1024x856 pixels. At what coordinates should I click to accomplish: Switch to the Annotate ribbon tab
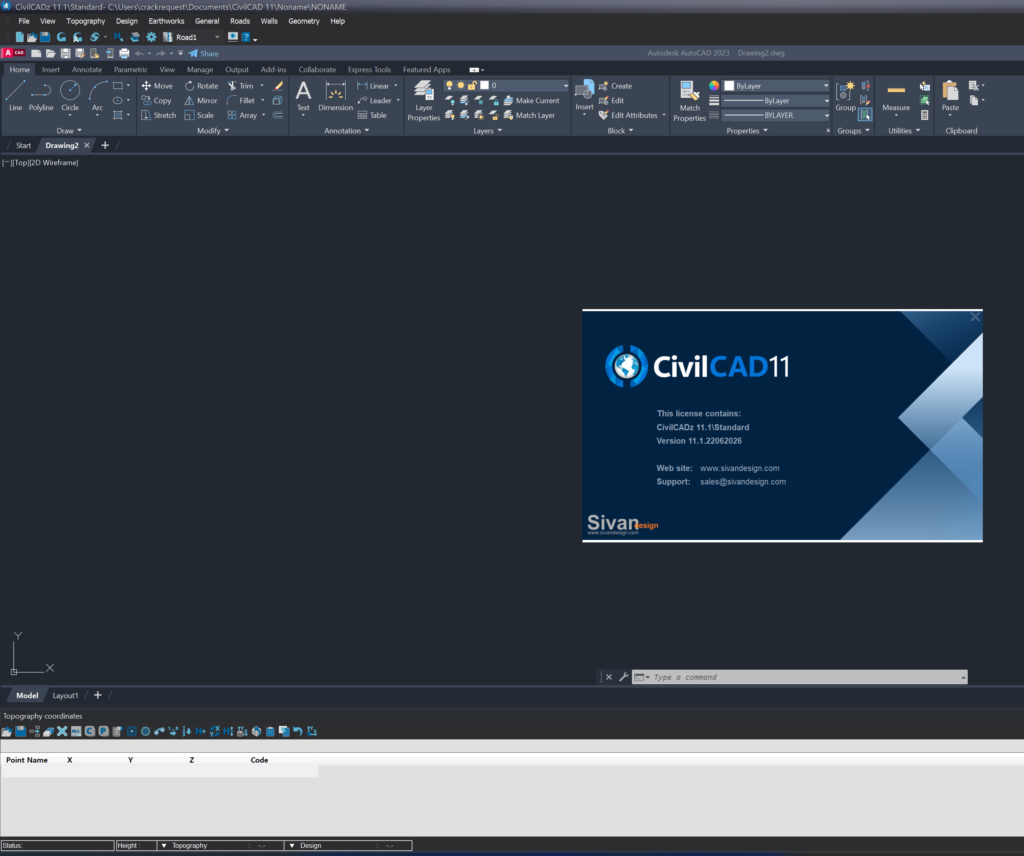pyautogui.click(x=87, y=69)
